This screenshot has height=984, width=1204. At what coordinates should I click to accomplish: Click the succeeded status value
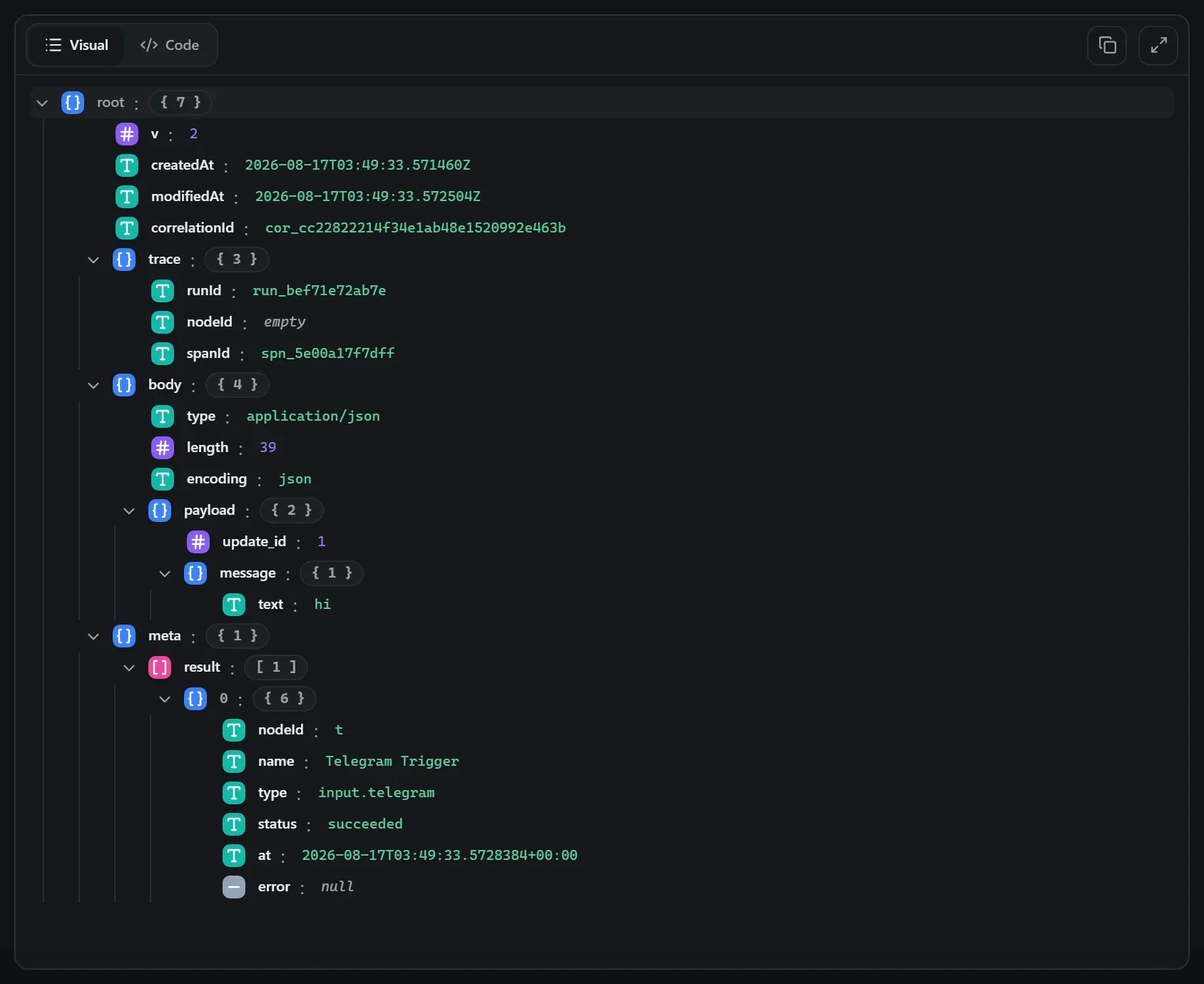(365, 824)
